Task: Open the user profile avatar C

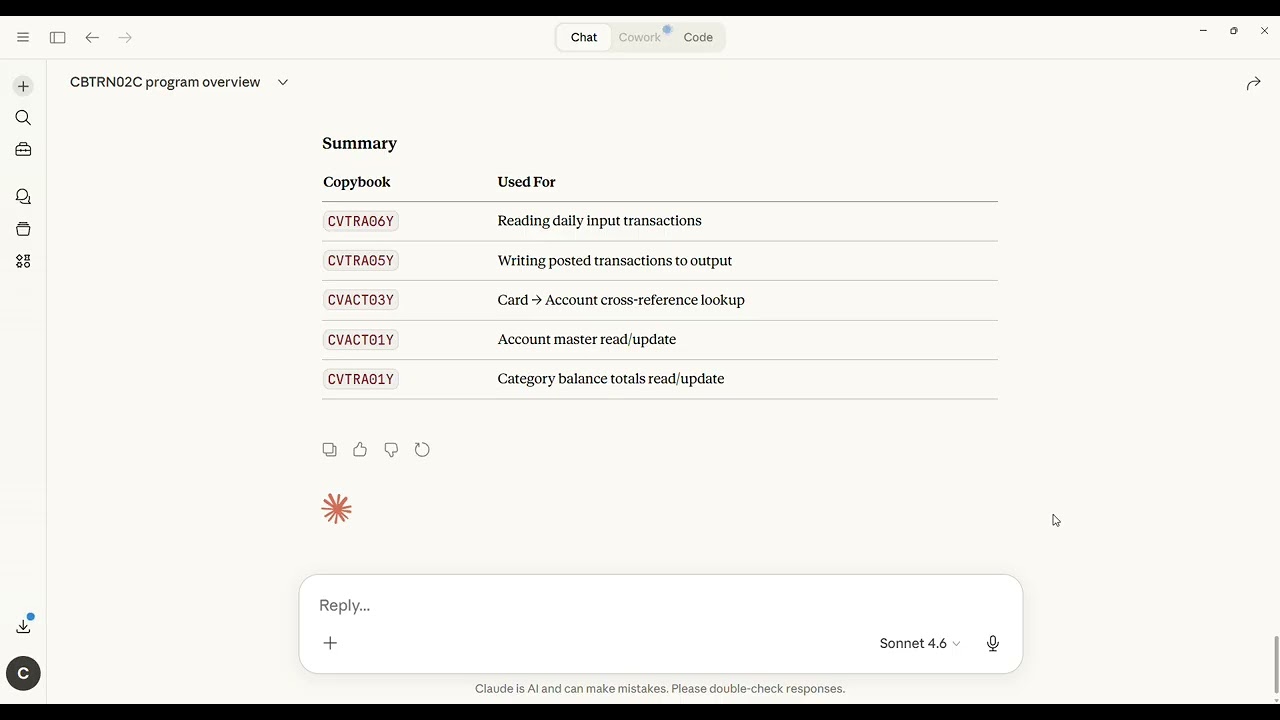Action: (23, 673)
